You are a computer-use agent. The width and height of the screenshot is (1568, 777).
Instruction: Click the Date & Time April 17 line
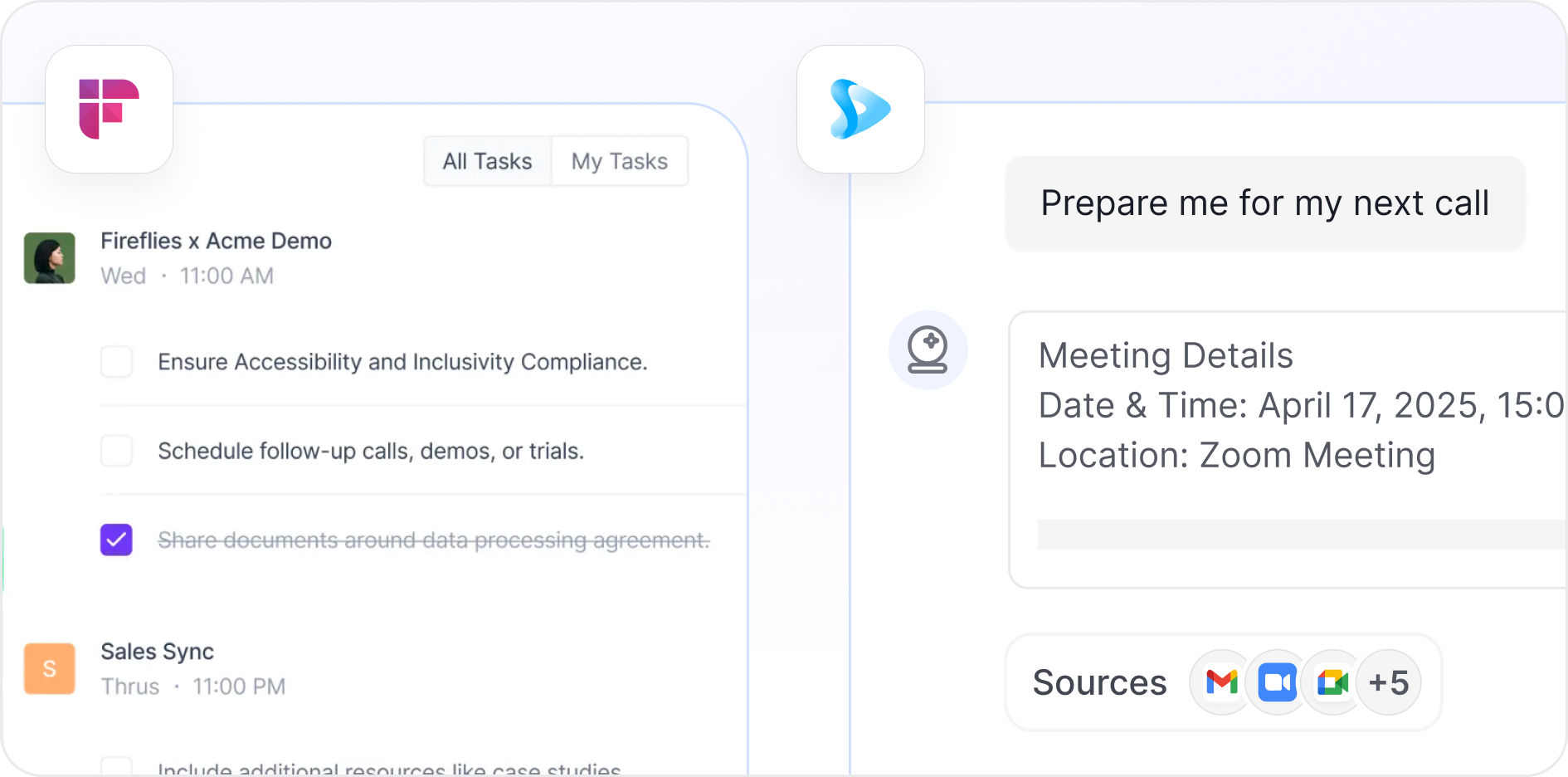click(1302, 405)
